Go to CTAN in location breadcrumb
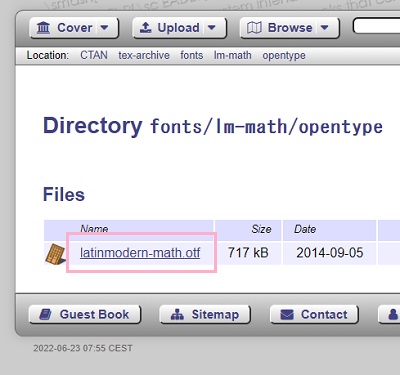This screenshot has width=400, height=375. point(94,55)
